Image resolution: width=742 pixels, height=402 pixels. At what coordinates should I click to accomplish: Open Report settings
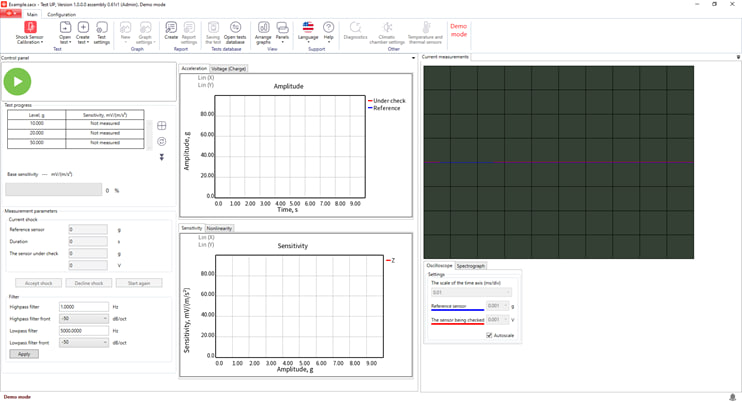pos(189,33)
